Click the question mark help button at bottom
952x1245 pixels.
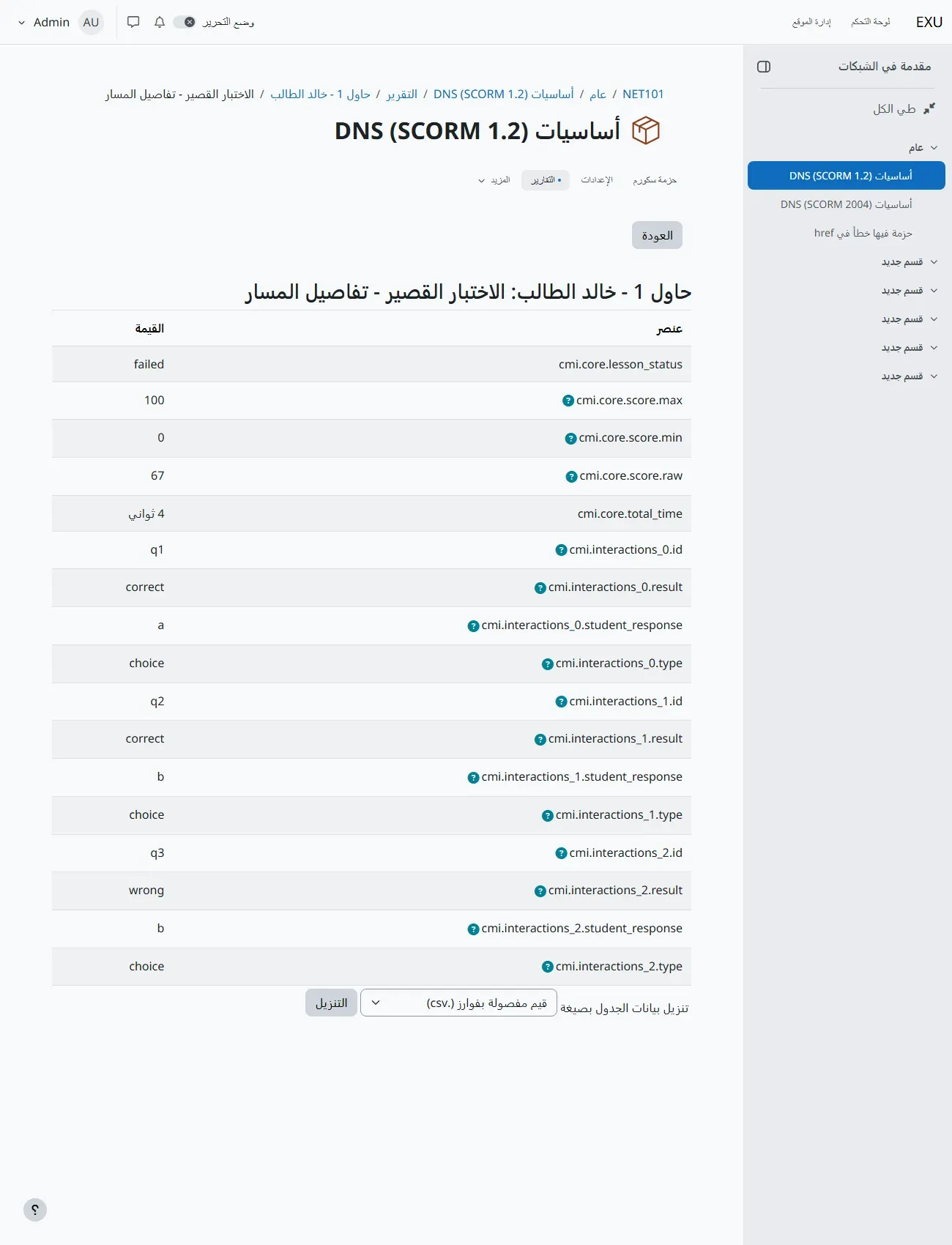point(35,1210)
